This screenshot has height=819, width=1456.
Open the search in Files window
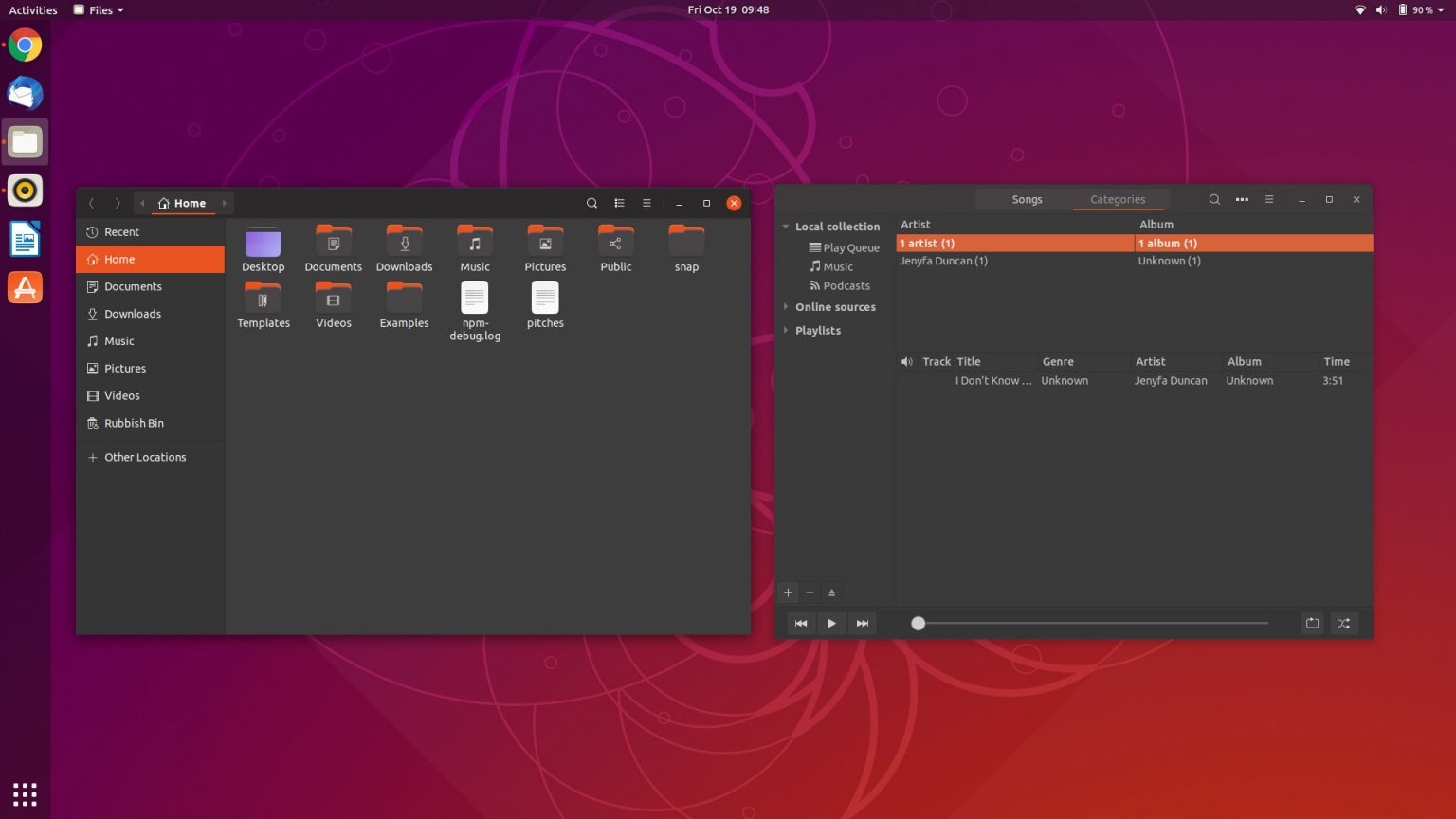(591, 203)
